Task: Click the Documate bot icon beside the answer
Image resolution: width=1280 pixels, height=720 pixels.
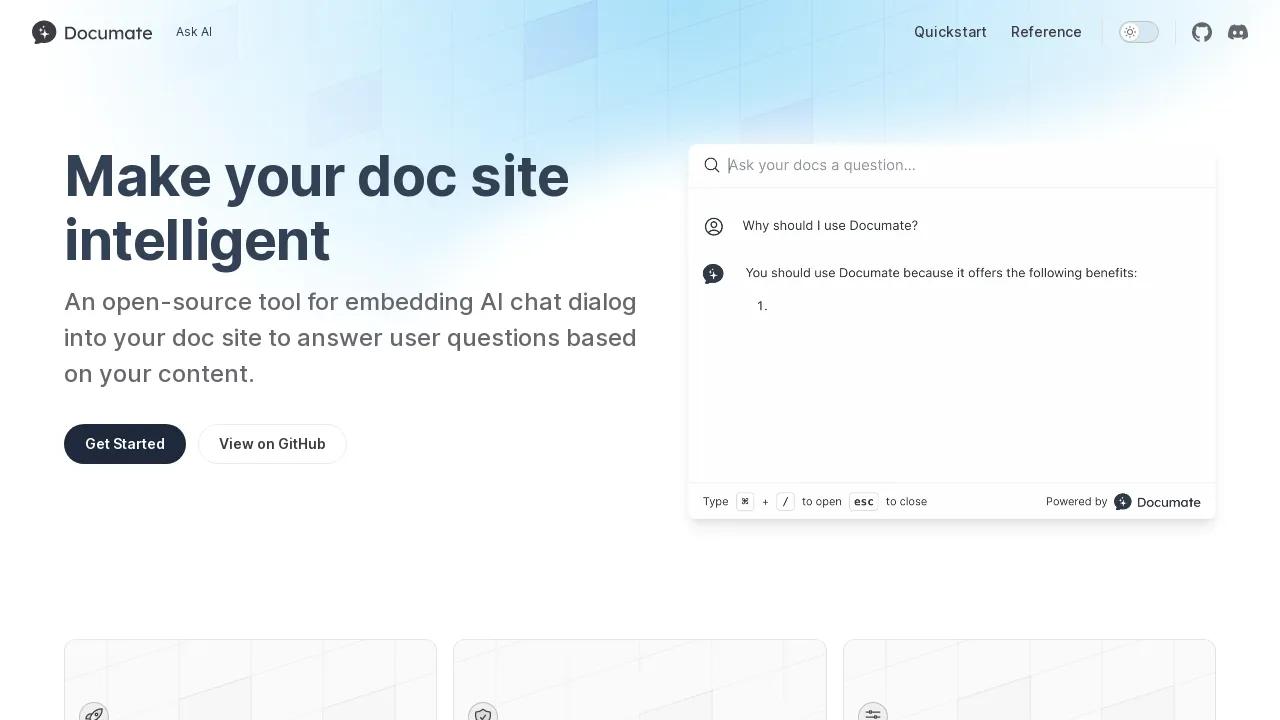Action: click(x=713, y=274)
